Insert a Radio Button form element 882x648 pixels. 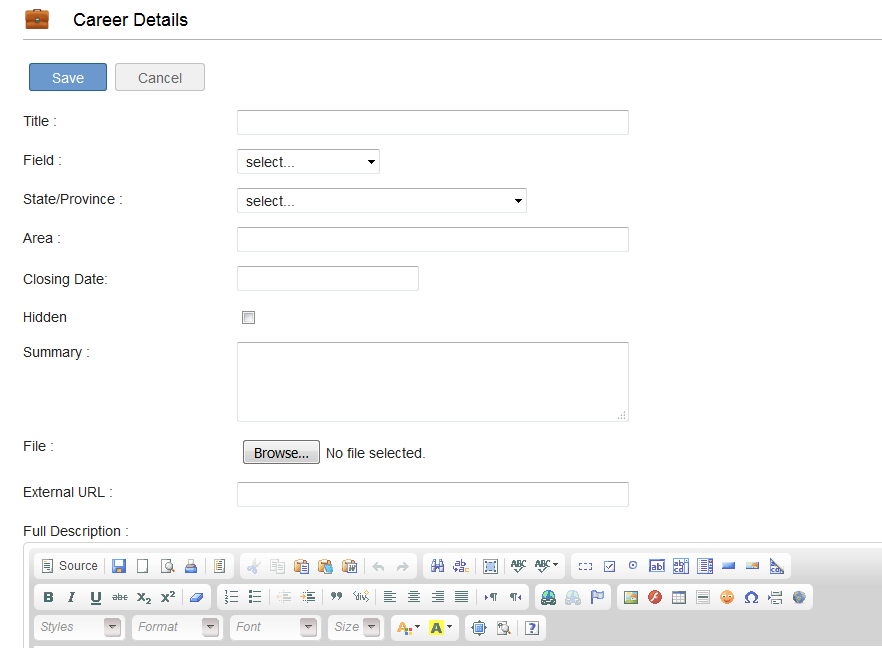tap(633, 566)
